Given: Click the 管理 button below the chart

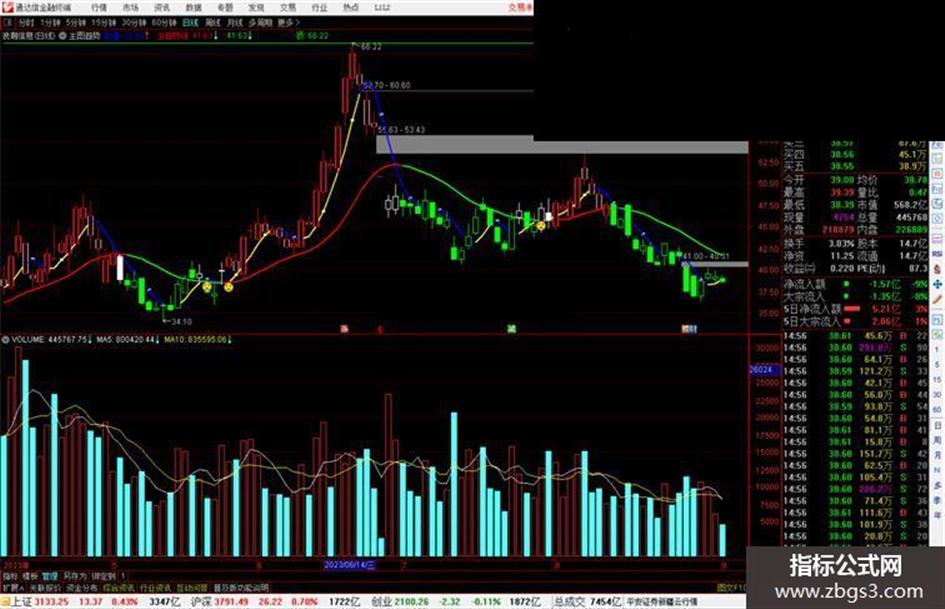Looking at the screenshot, I should [50, 576].
